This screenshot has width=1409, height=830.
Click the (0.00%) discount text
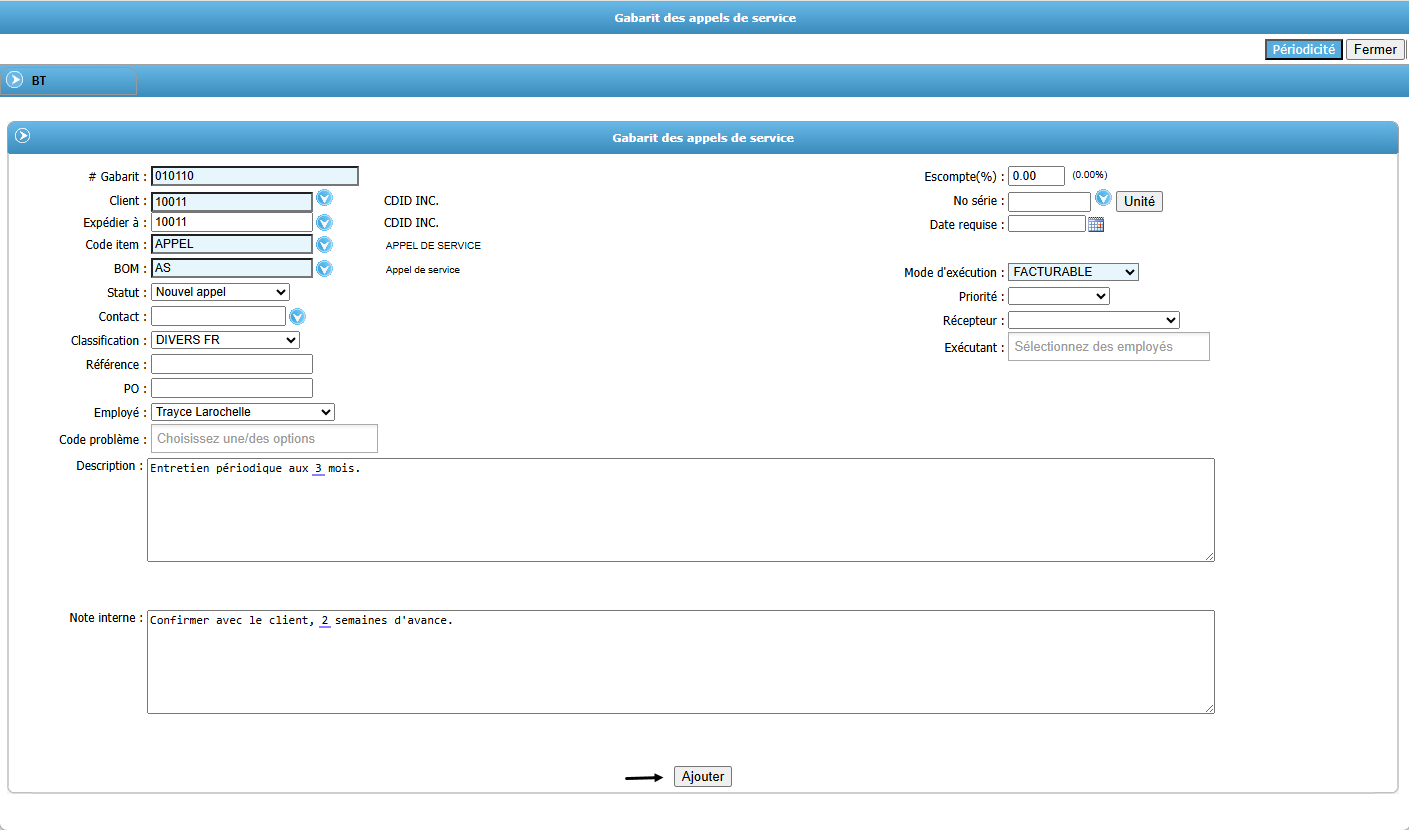(1090, 175)
